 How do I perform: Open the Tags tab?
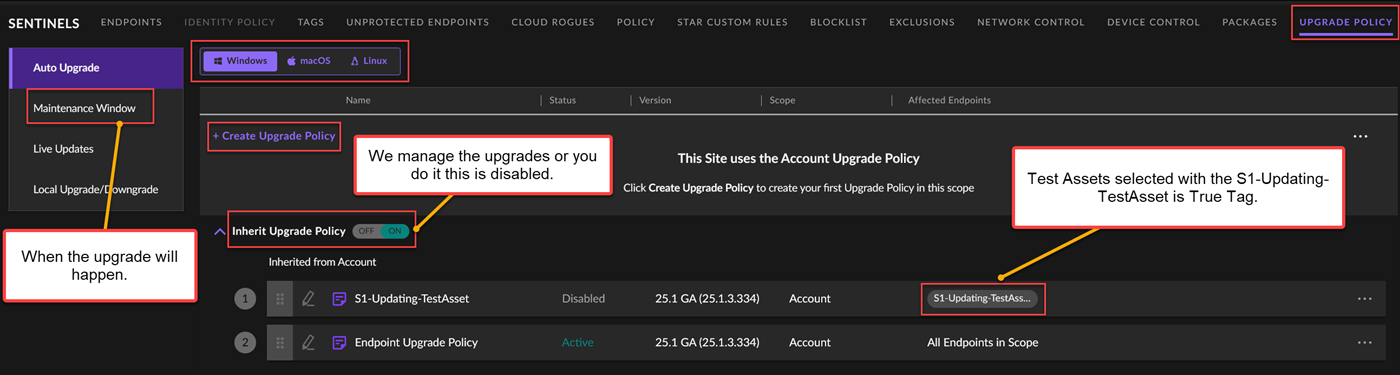point(311,22)
